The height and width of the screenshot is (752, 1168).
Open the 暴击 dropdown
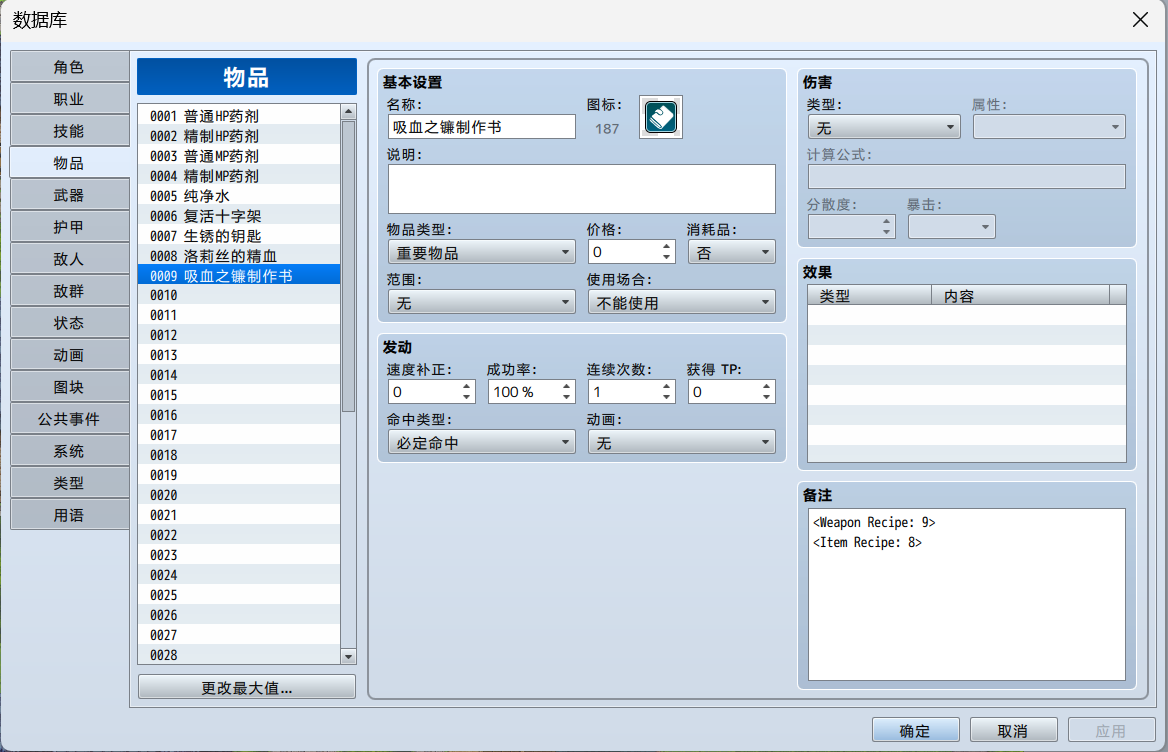[x=951, y=226]
